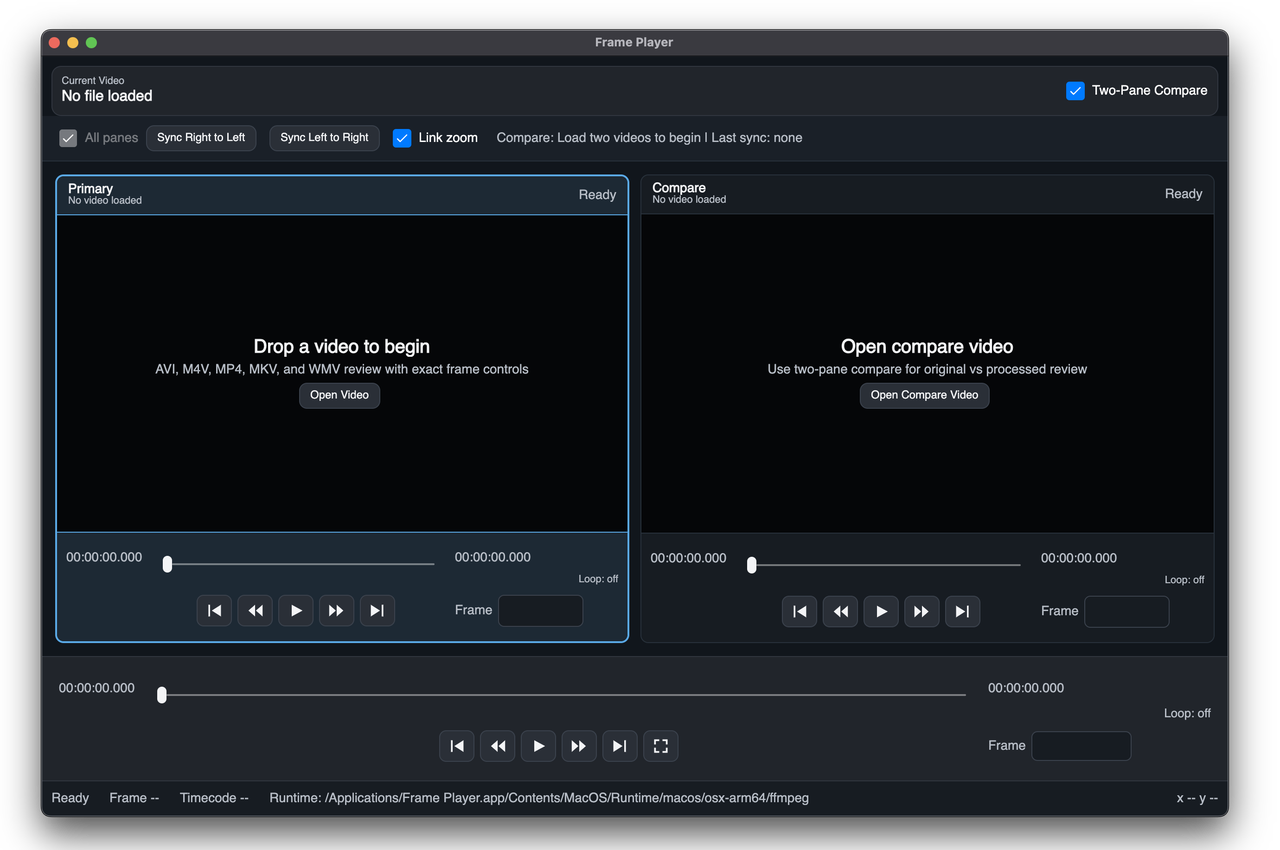Toggle fullscreen icon in bottom controls
The image size is (1280, 850).
[x=660, y=746]
